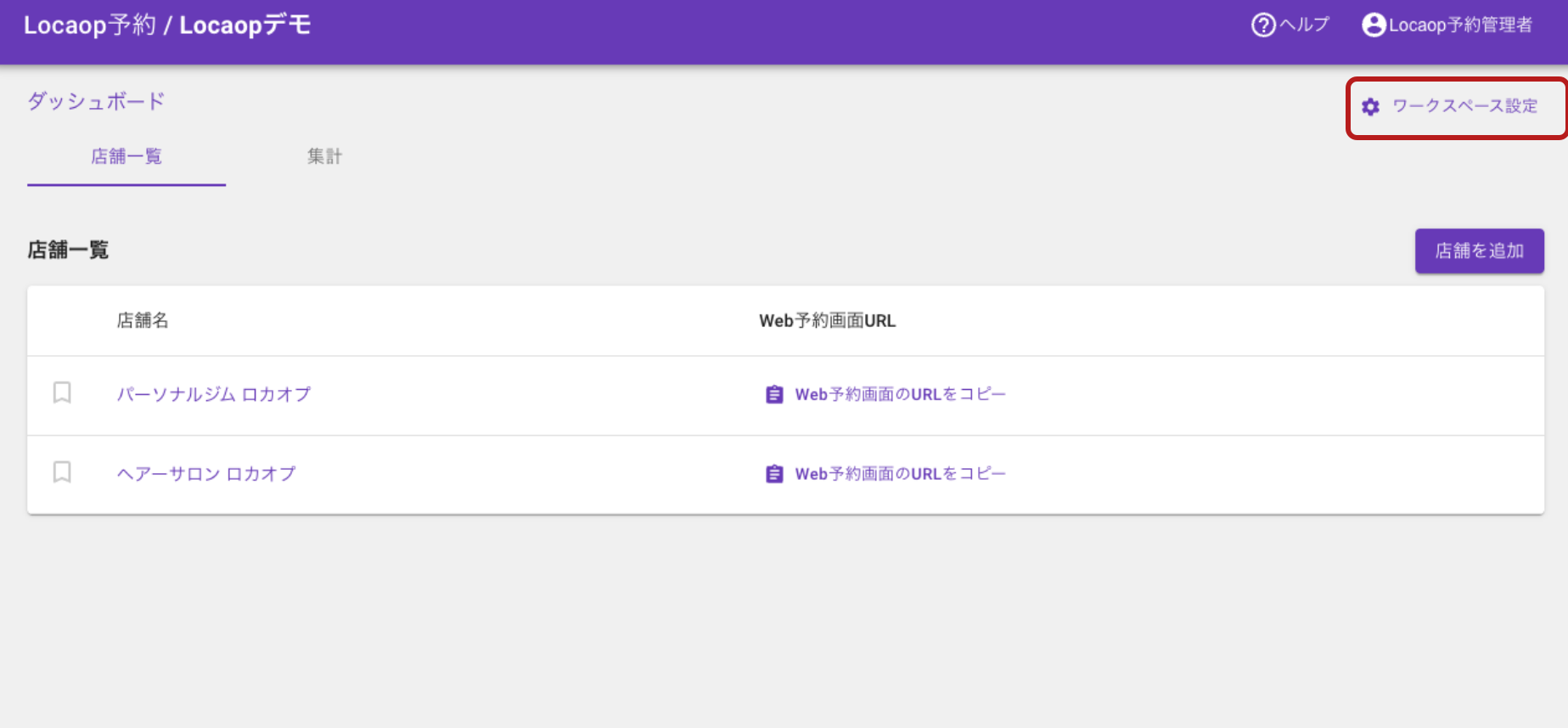Image resolution: width=1568 pixels, height=728 pixels.
Task: Click the Web予約画面URL column header
Action: [828, 320]
